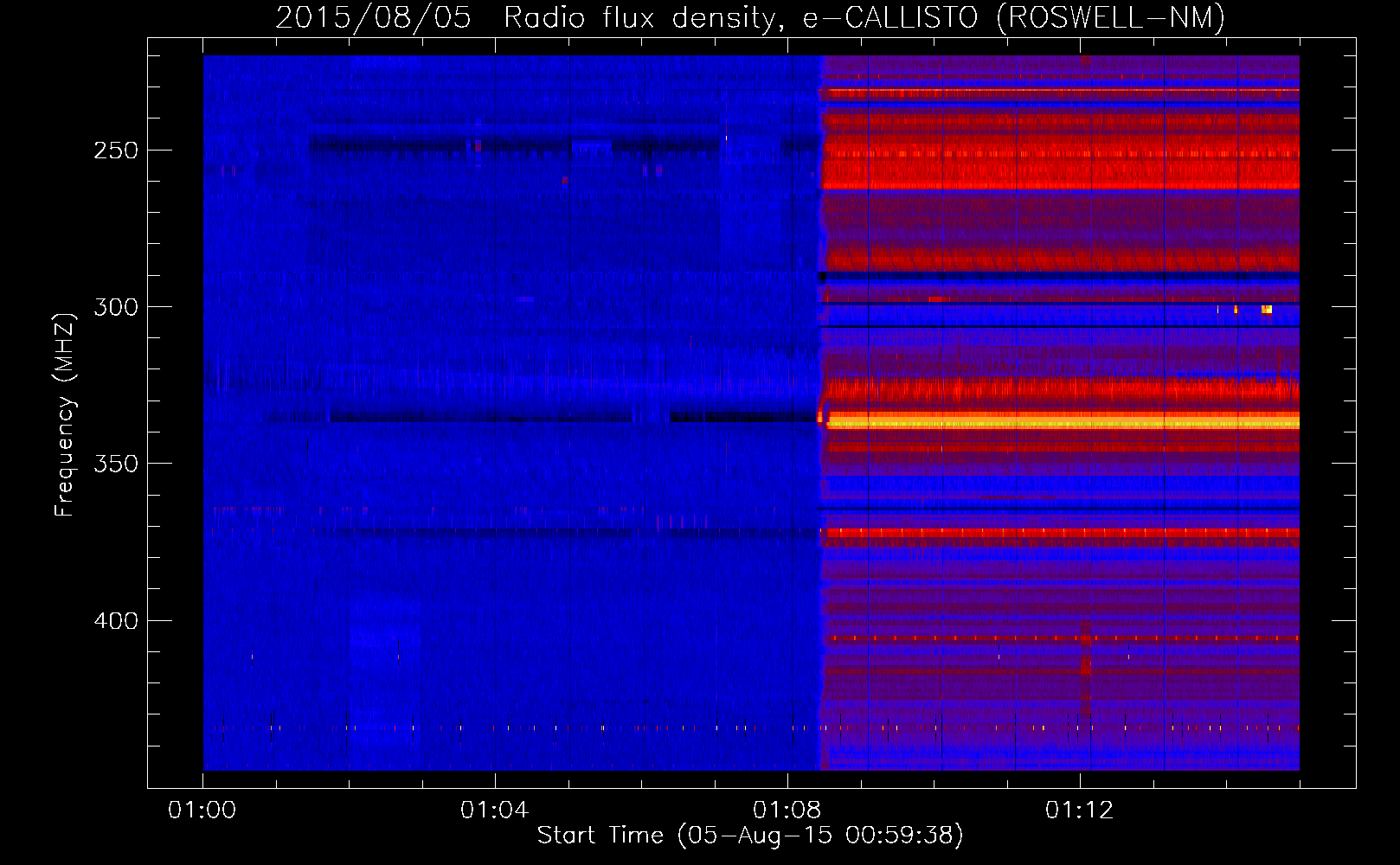
Task: Click the 350 frequency tick label
Action: pyautogui.click(x=116, y=464)
